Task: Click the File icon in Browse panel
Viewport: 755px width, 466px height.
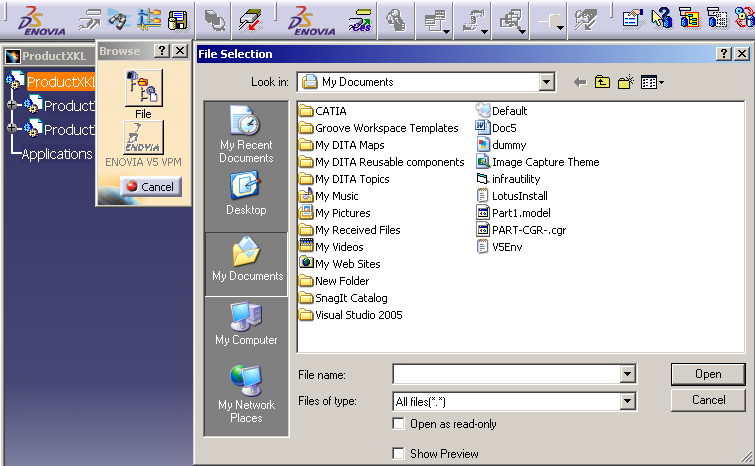Action: 143,88
